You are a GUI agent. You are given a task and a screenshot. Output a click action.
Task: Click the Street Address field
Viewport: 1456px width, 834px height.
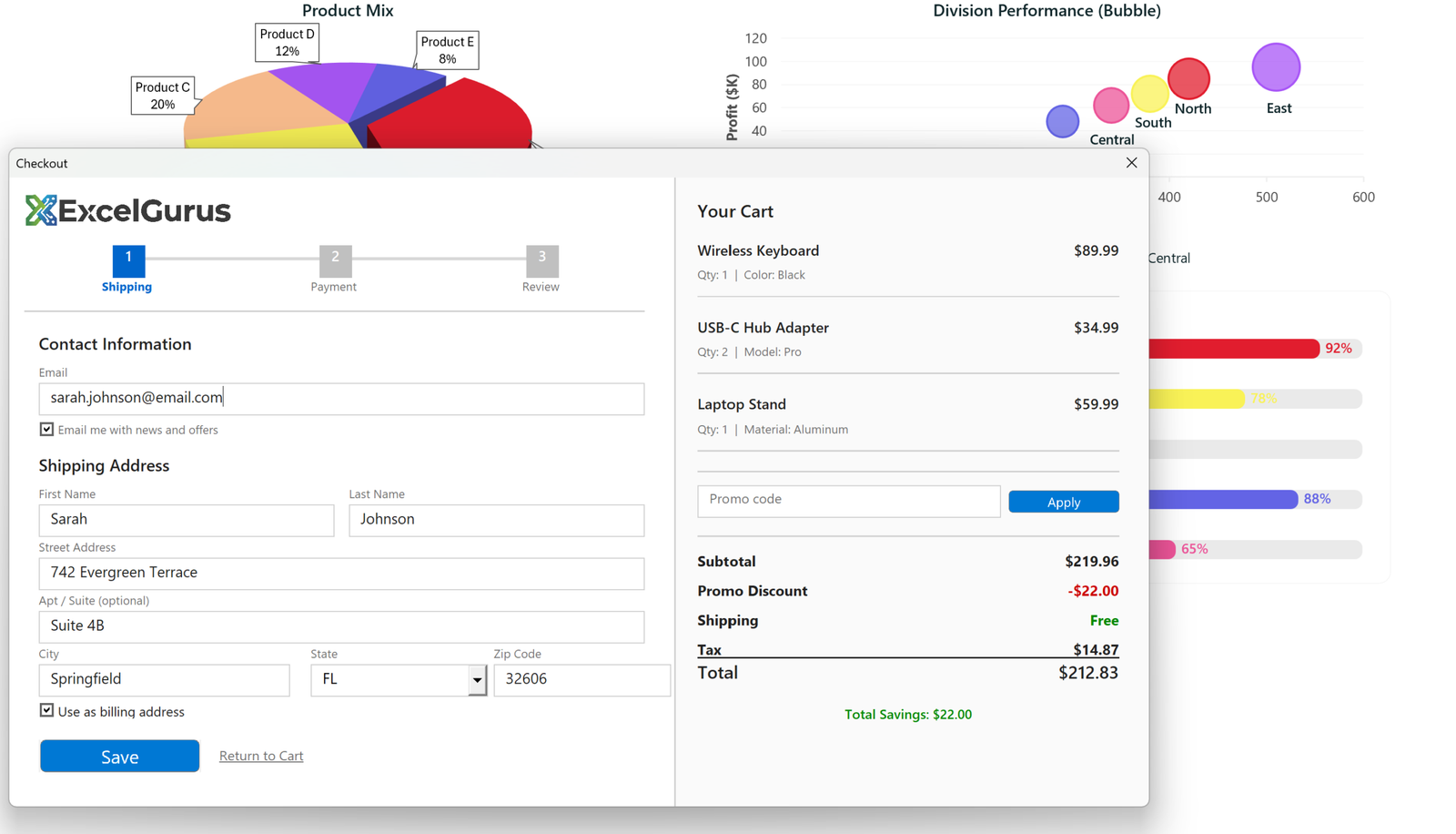point(341,574)
